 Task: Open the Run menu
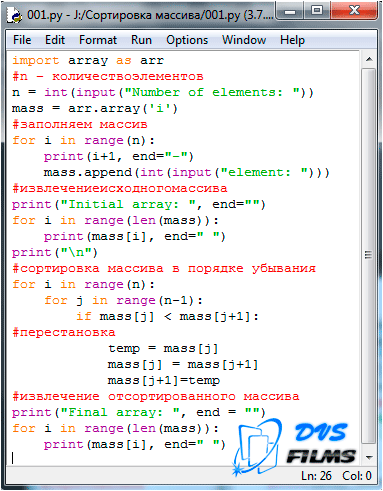141,40
